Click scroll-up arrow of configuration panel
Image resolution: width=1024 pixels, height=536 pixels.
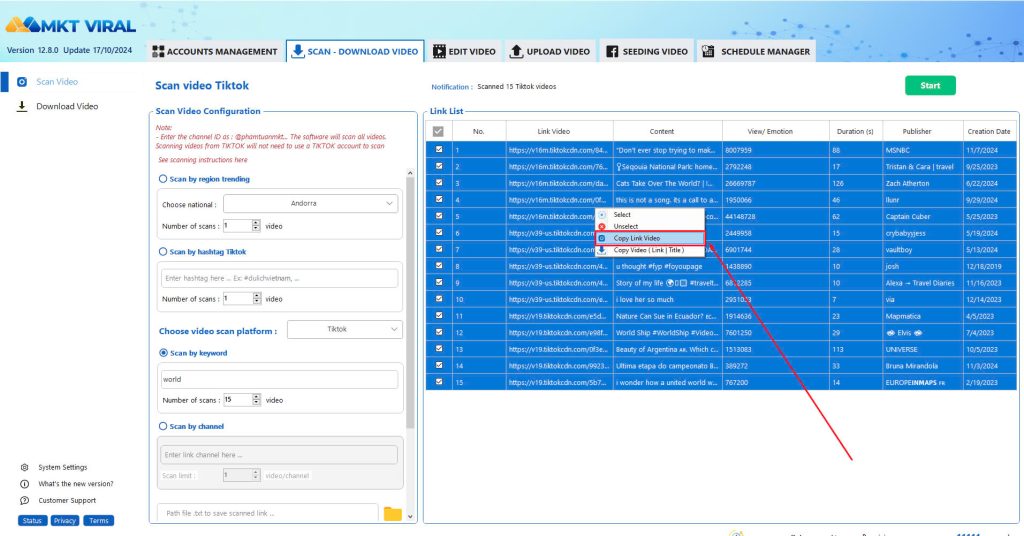coord(410,173)
